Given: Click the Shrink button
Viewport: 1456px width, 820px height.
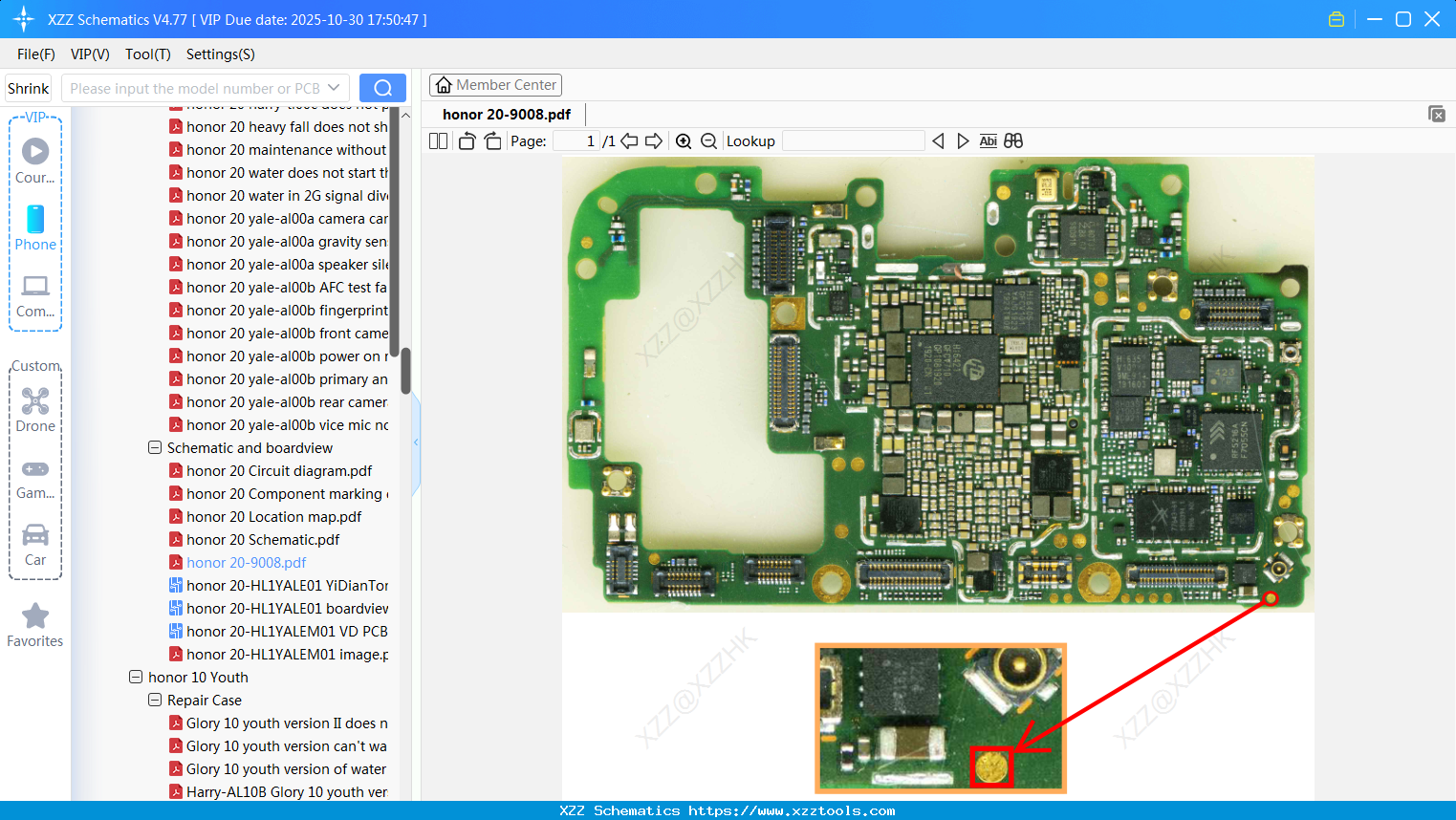Looking at the screenshot, I should pyautogui.click(x=29, y=88).
